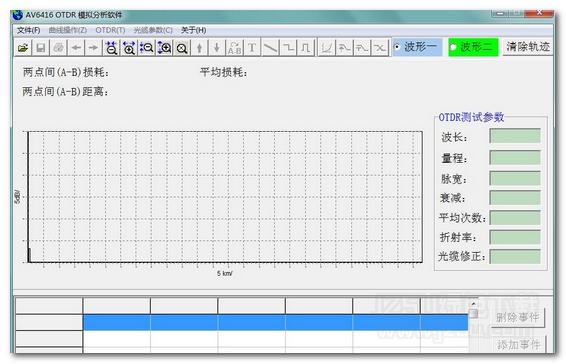
Task: Click the up arrow toolbar icon
Action: [199, 48]
